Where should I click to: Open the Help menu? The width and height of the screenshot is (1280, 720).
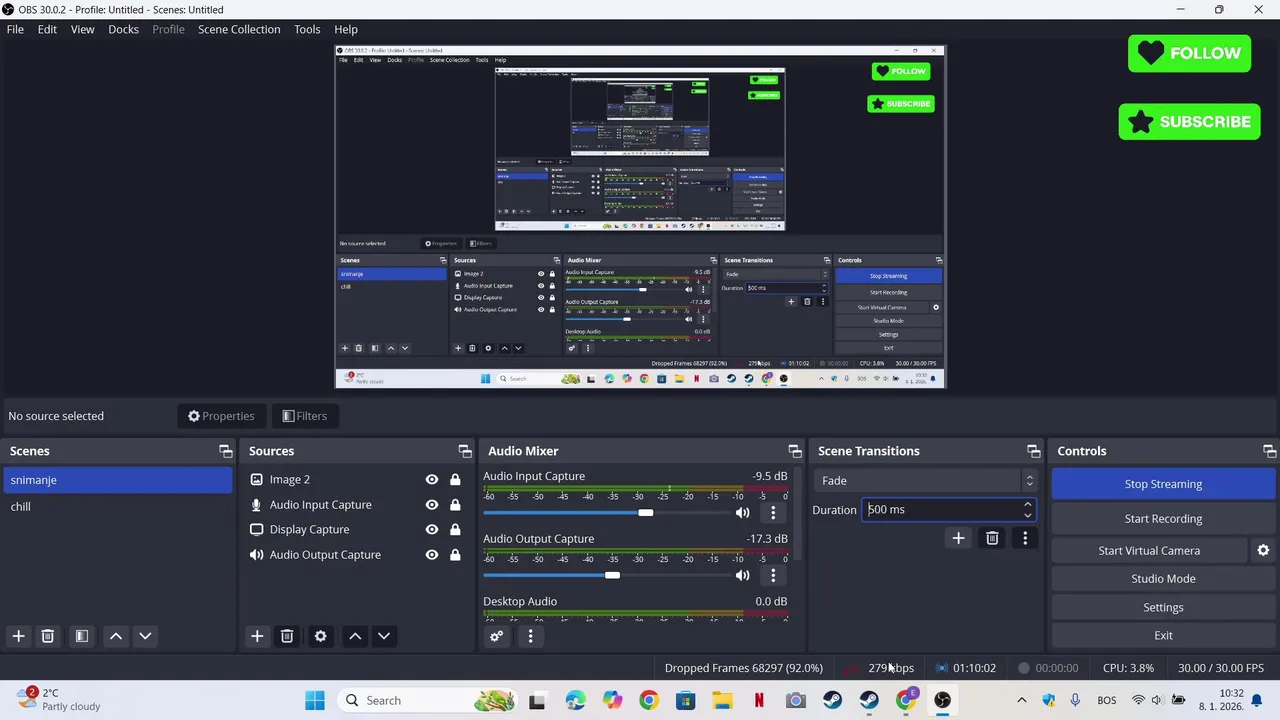346,29
